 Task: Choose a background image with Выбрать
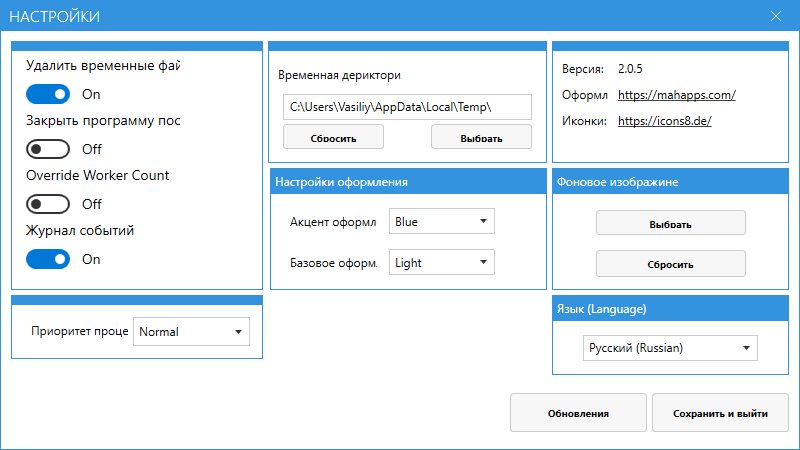pos(671,223)
